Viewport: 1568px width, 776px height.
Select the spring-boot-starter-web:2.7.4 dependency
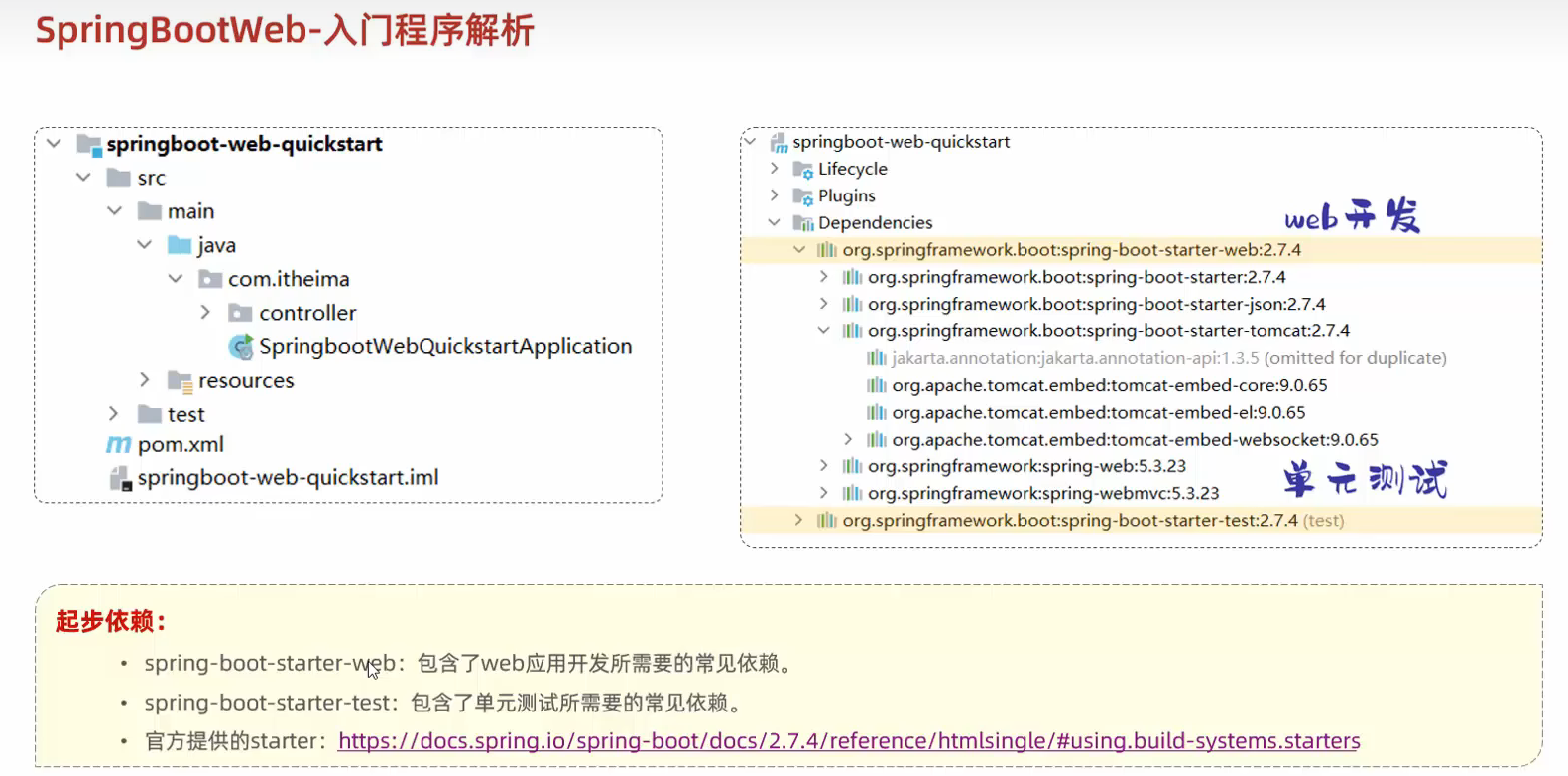[x=1071, y=250]
